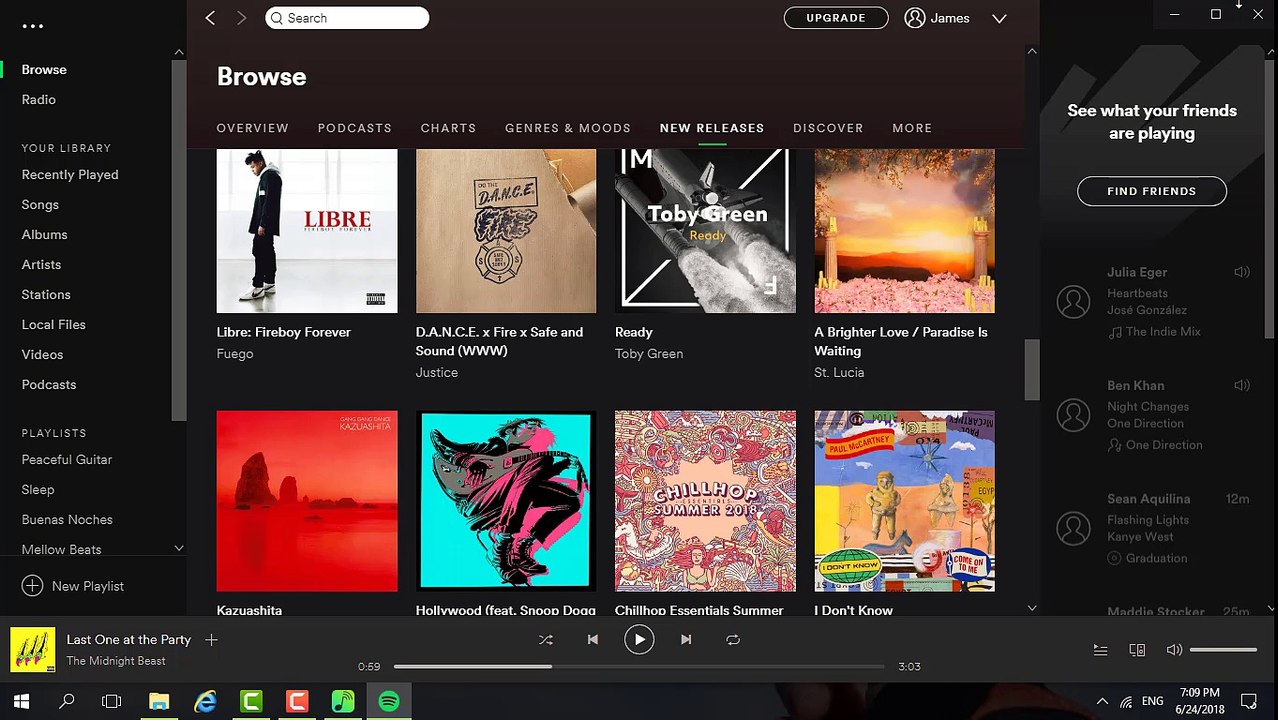The image size is (1278, 720).
Task: Click the now playing album art thumbnail
Action: coord(32,649)
